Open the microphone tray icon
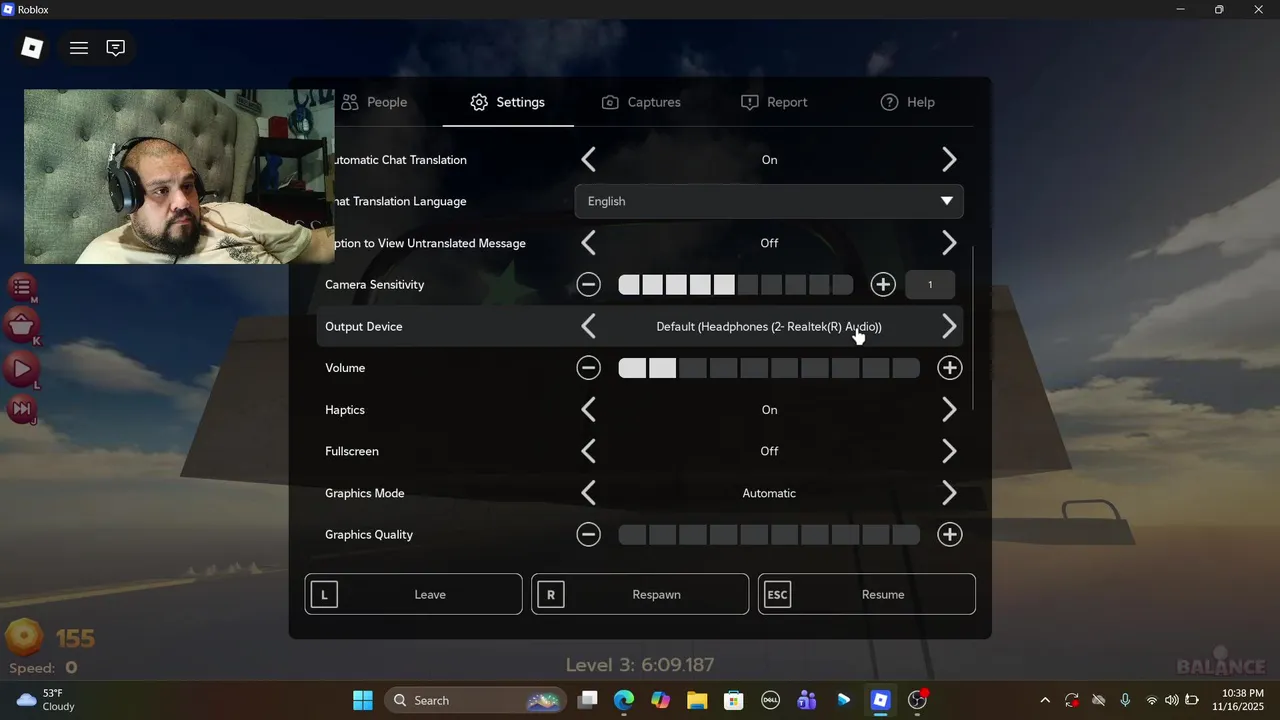Viewport: 1280px width, 720px height. coord(1125,700)
